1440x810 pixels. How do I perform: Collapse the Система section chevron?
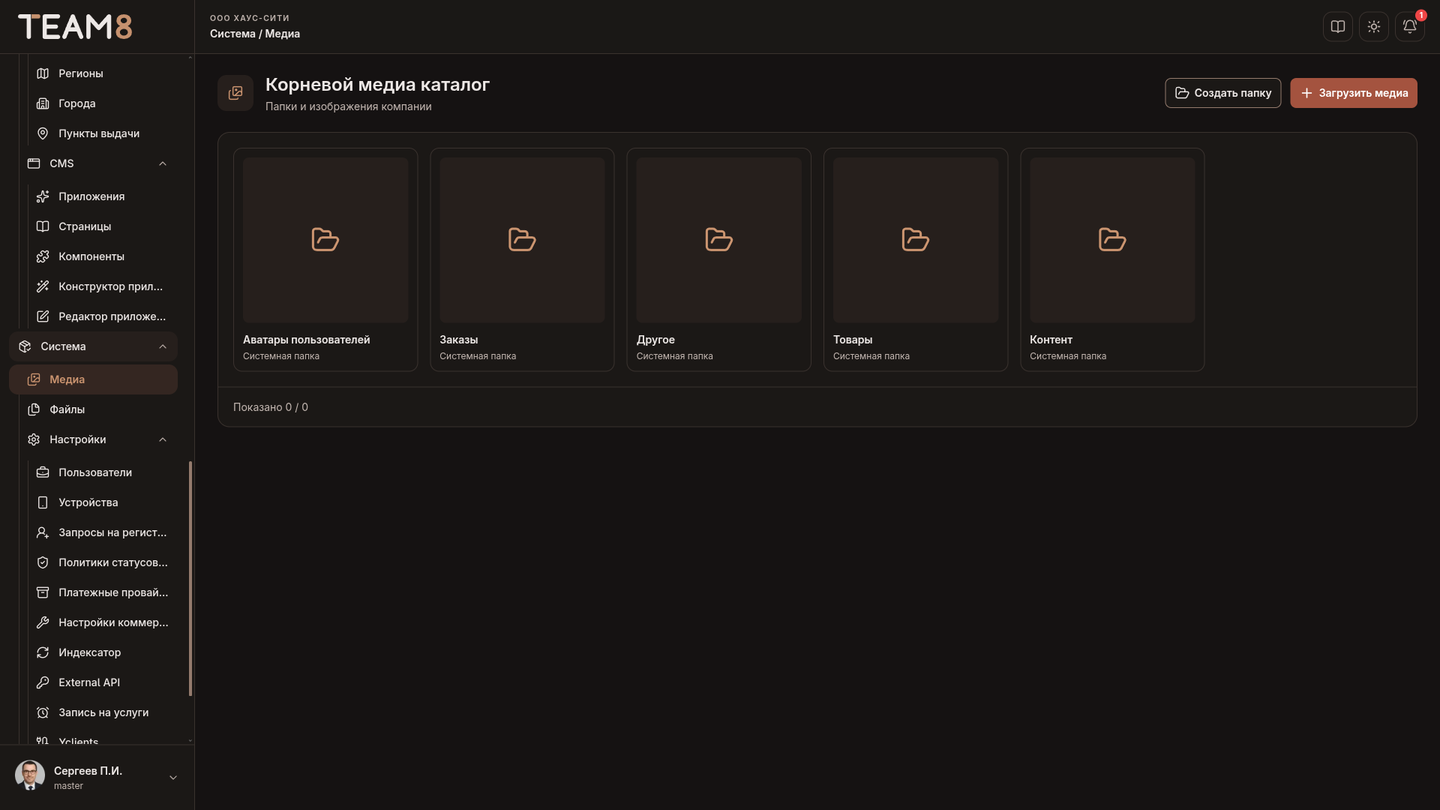pyautogui.click(x=163, y=346)
